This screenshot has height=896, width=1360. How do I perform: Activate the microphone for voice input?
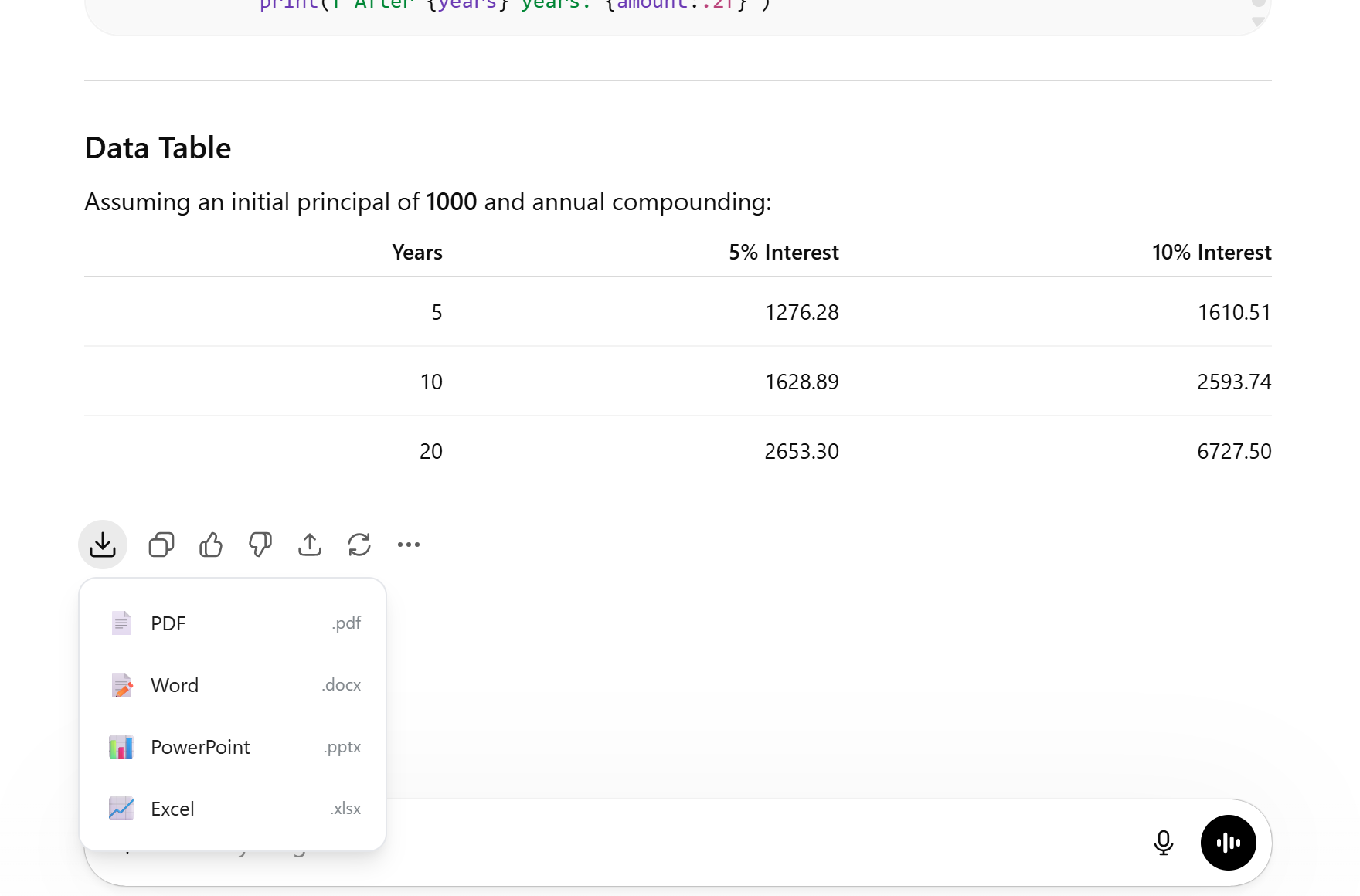click(1163, 843)
